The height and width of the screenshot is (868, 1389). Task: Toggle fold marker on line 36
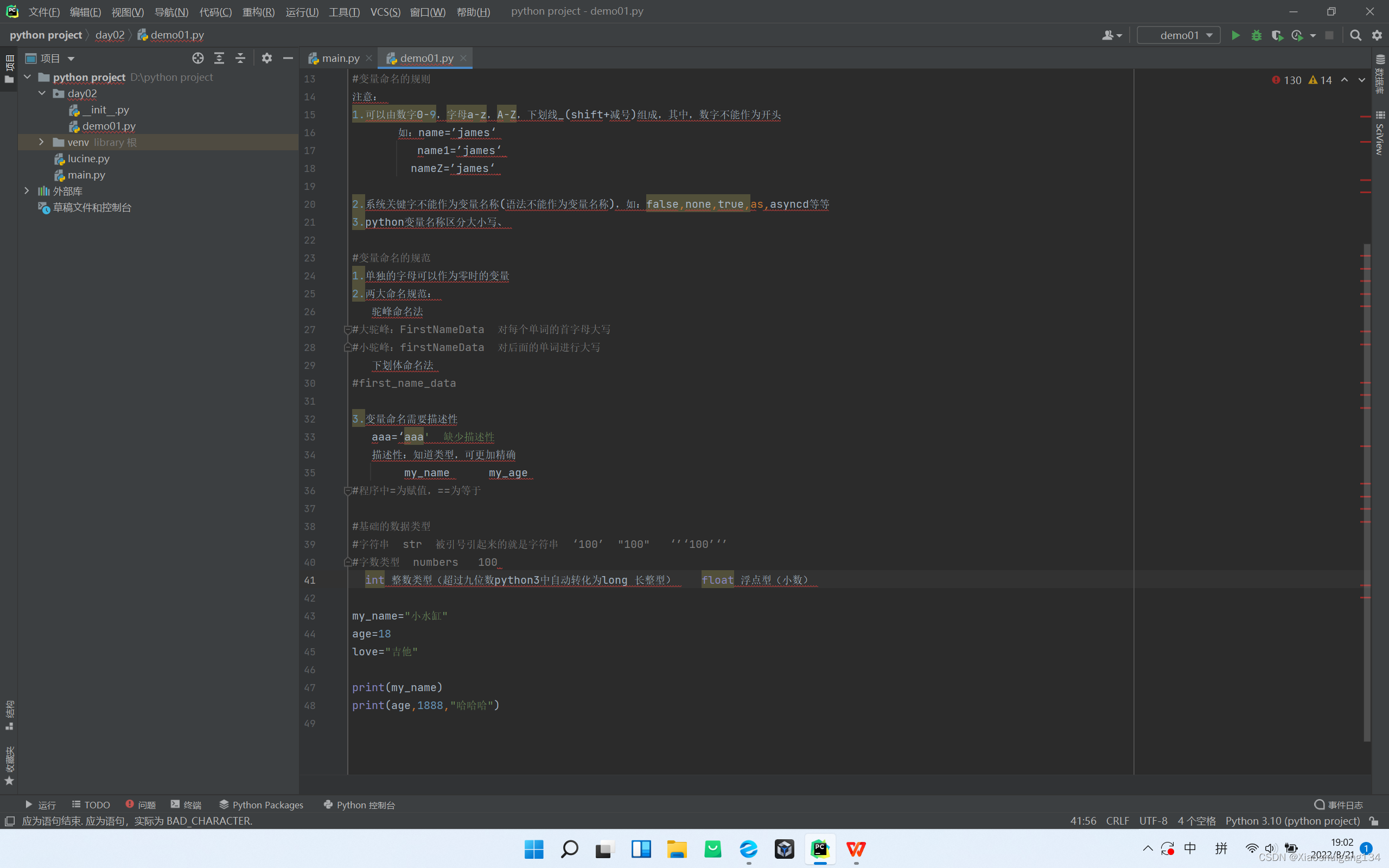coord(347,491)
